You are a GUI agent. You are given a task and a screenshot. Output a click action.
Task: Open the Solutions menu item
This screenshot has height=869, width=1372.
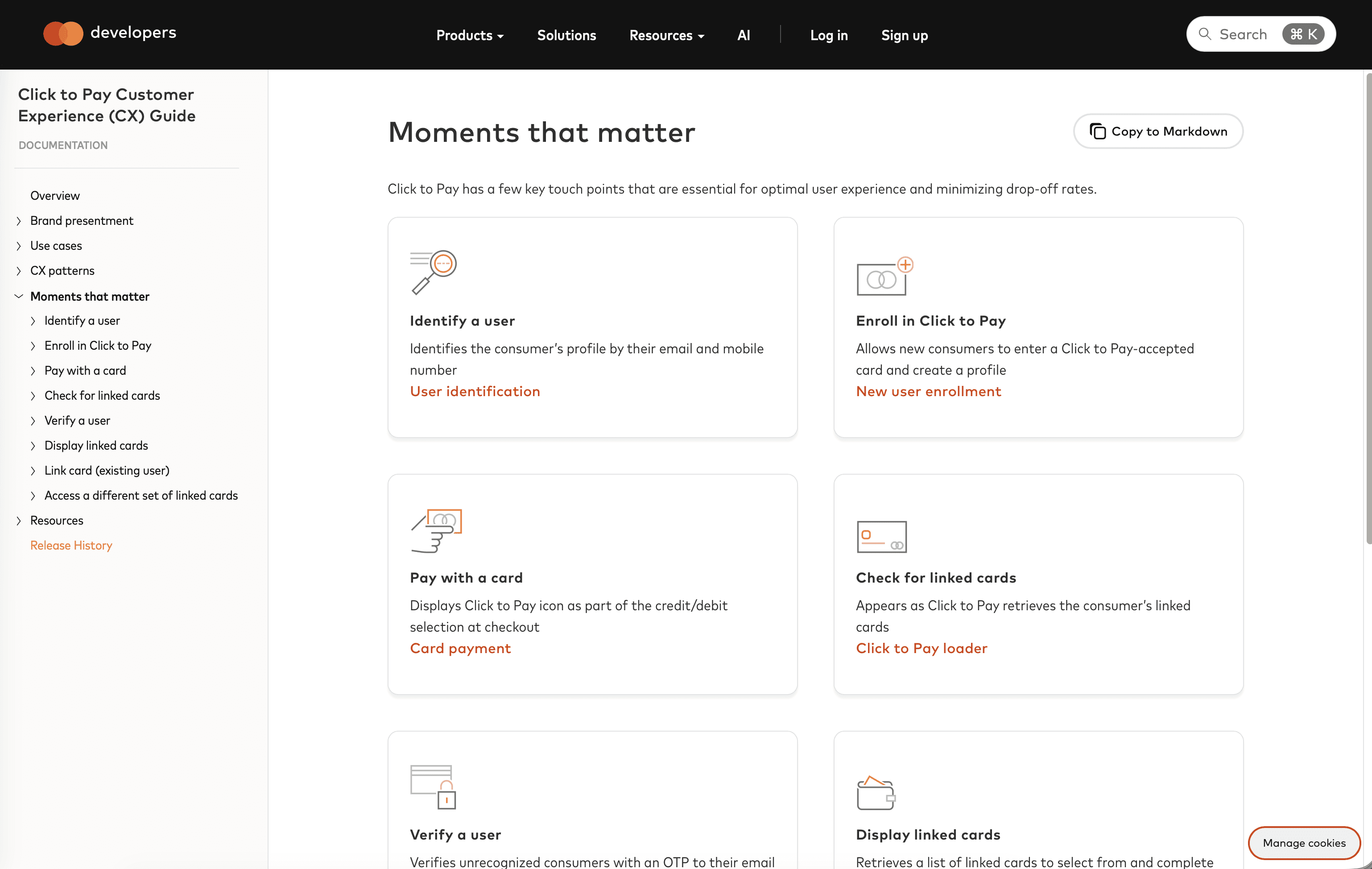[566, 35]
